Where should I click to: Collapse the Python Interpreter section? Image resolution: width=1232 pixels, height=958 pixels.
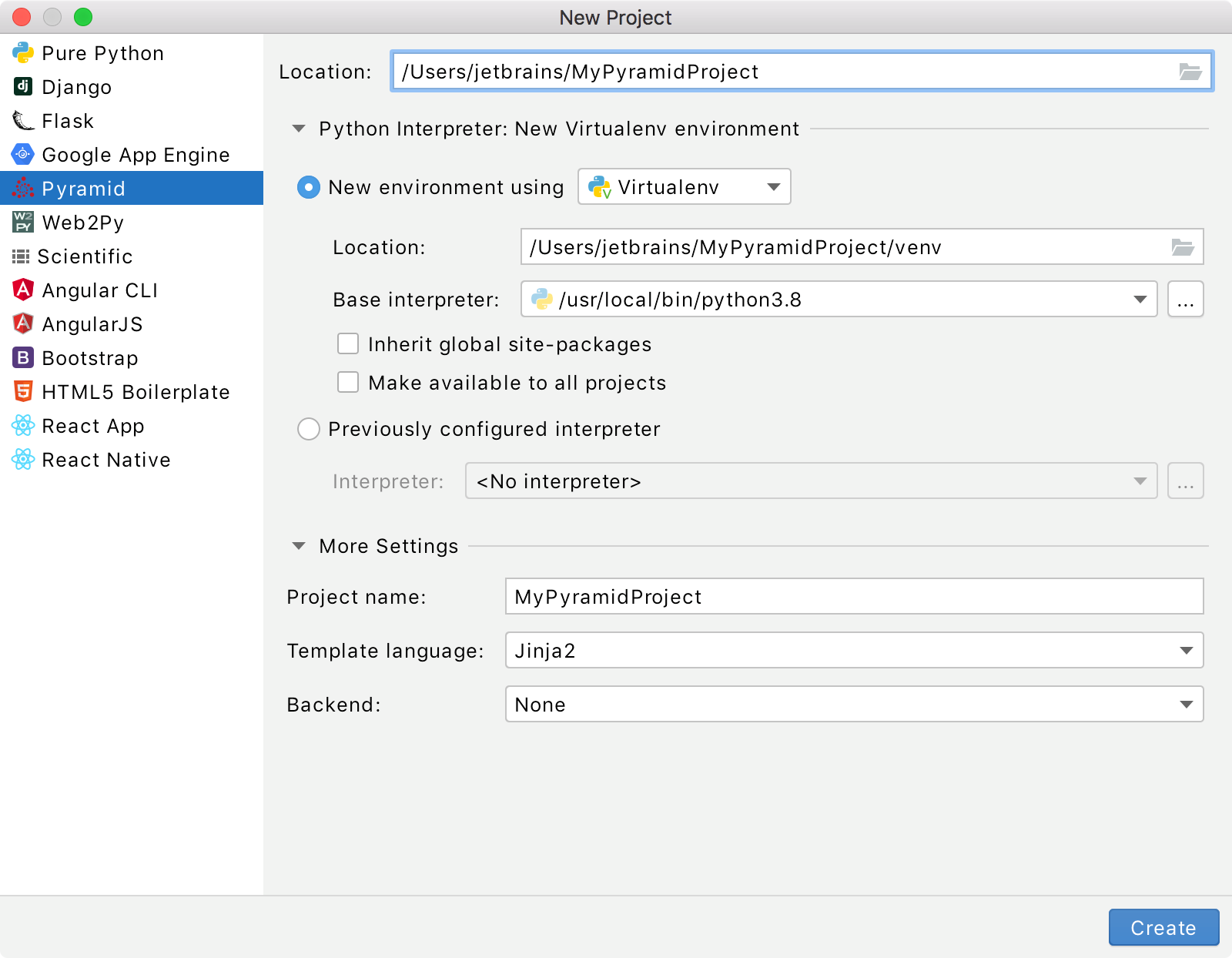tap(299, 129)
